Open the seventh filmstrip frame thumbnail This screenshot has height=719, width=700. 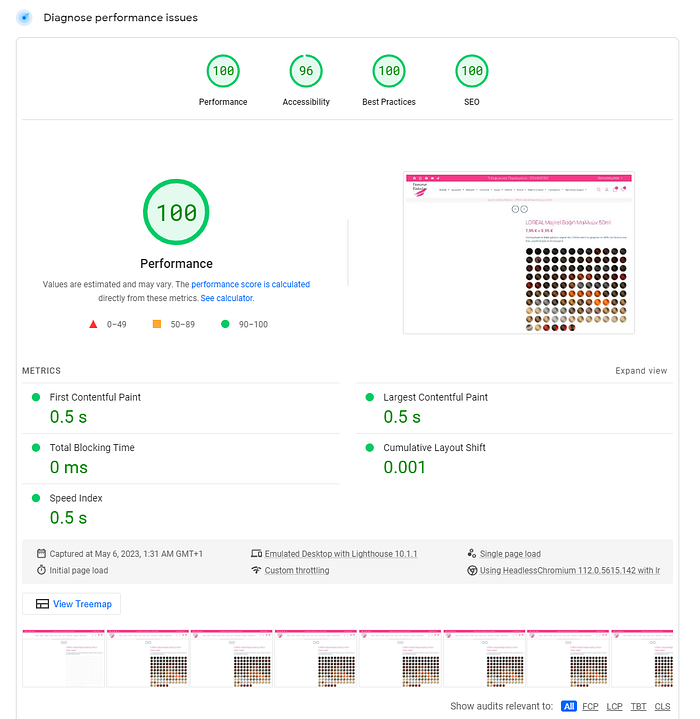point(568,658)
